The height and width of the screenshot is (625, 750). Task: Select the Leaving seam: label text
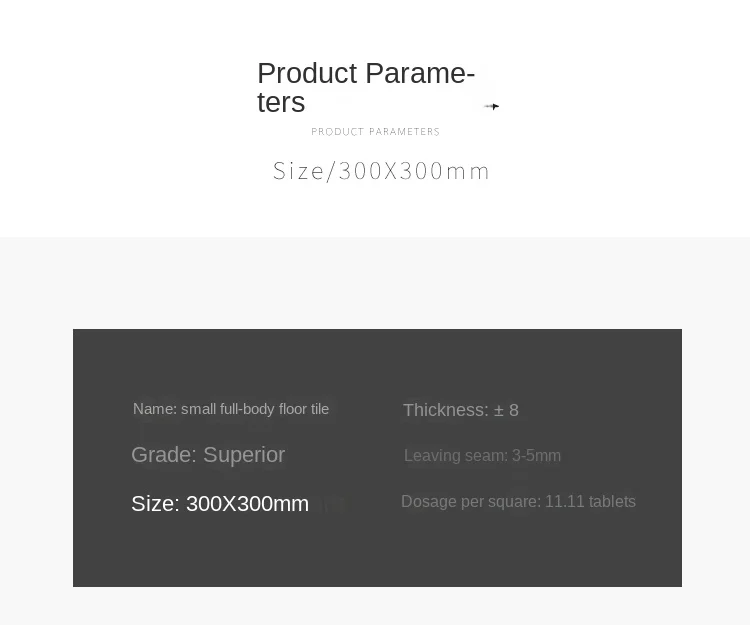[x=455, y=455]
